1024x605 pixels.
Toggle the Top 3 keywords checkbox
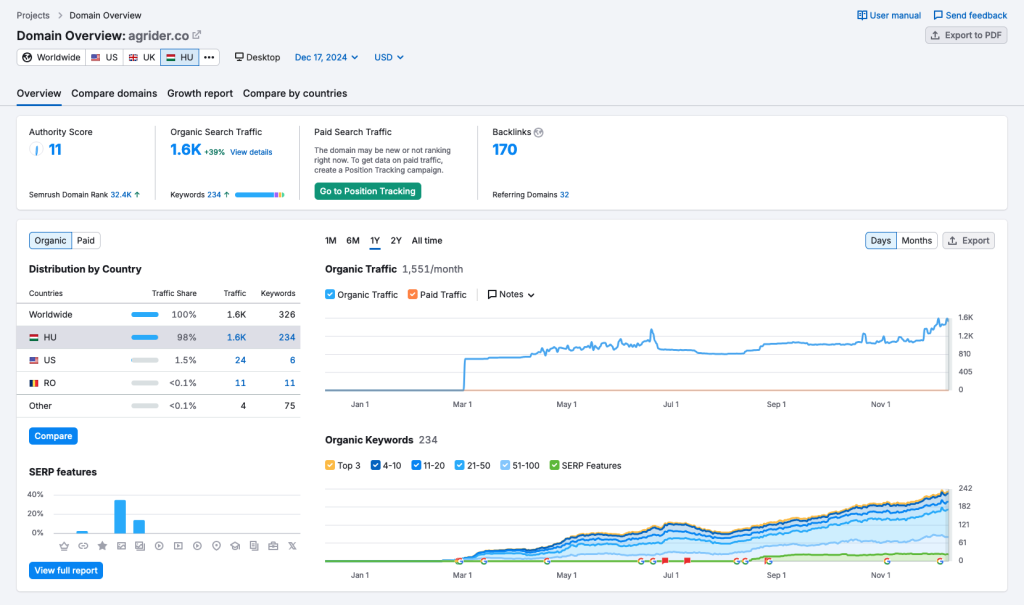tap(330, 465)
